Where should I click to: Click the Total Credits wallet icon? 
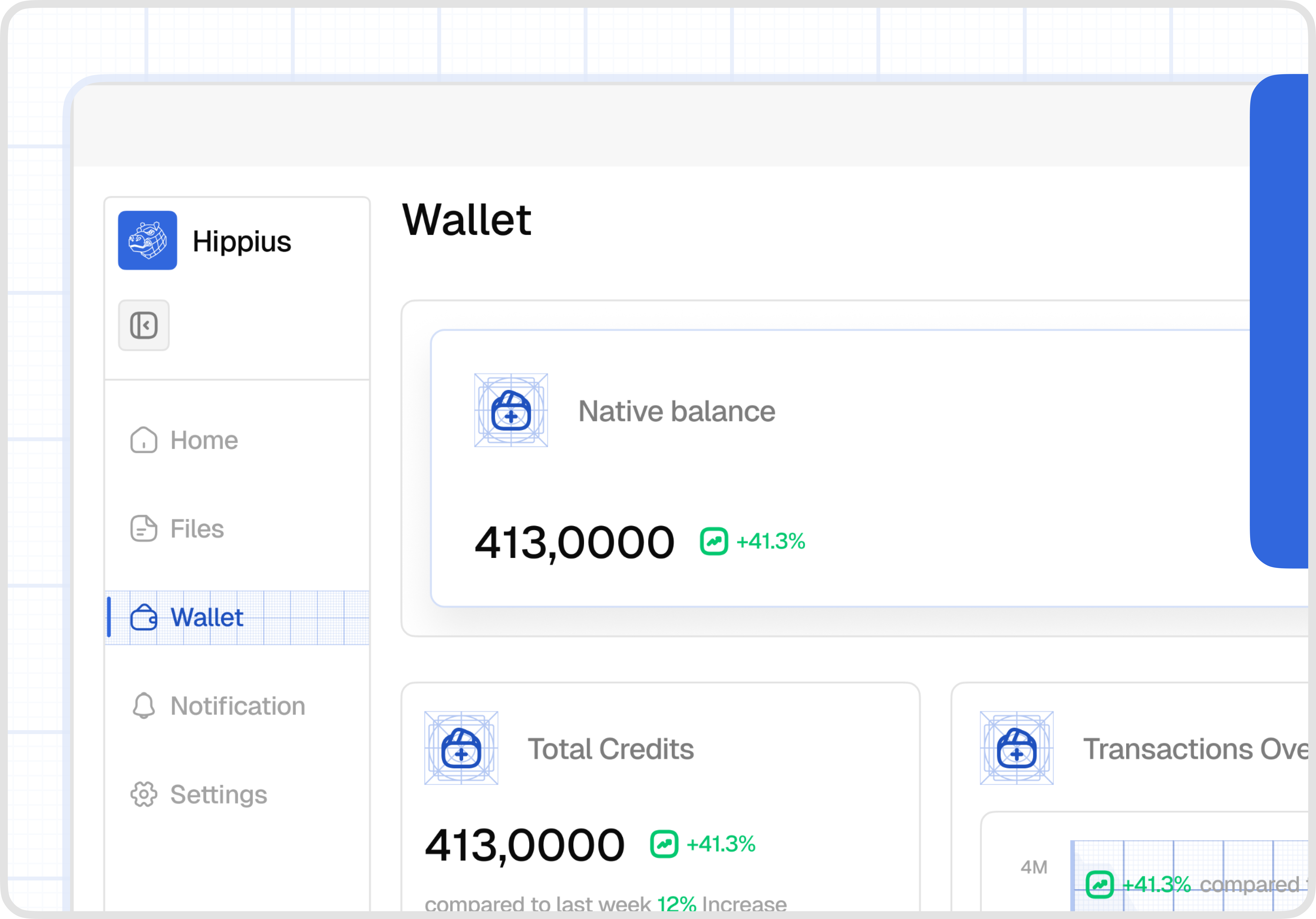click(461, 748)
